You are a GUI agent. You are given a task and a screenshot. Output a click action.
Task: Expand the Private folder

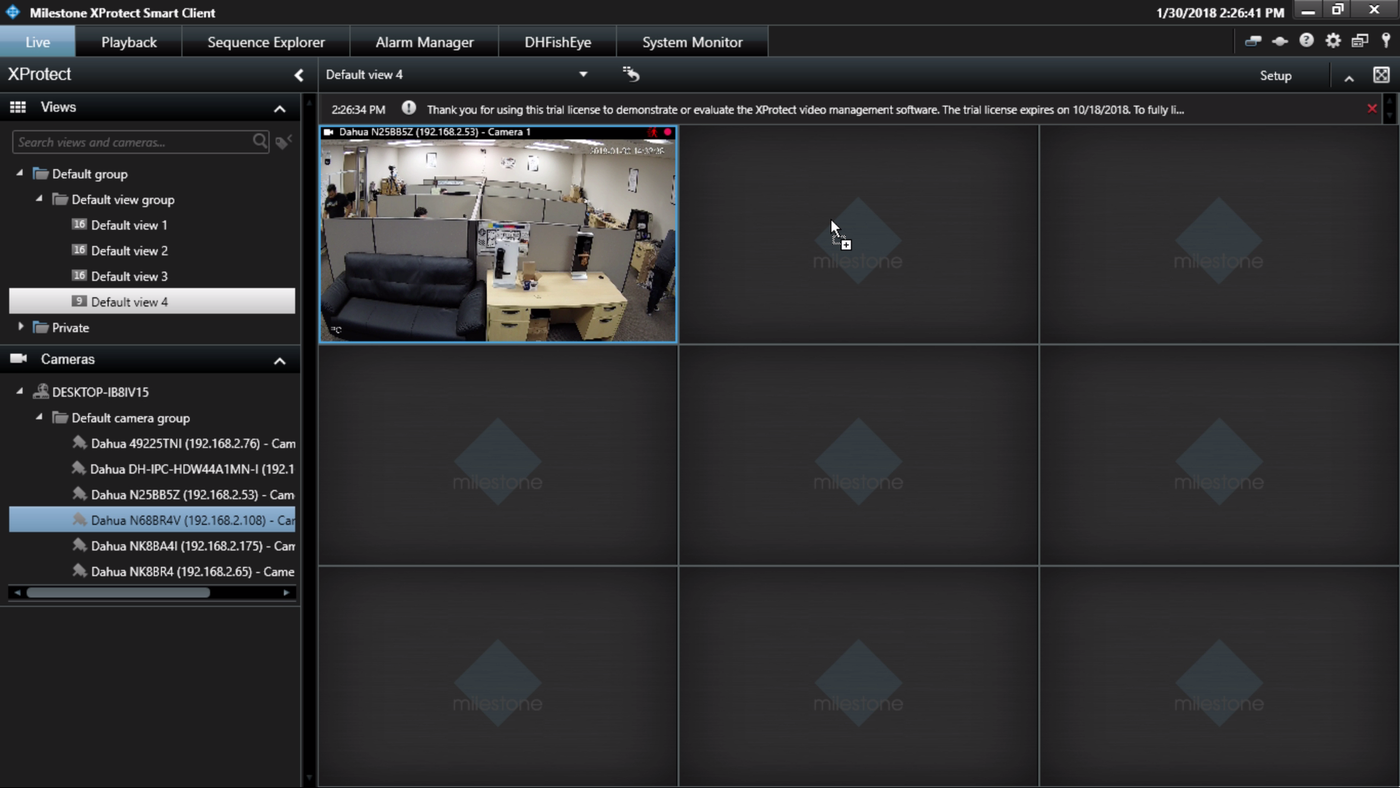click(21, 327)
